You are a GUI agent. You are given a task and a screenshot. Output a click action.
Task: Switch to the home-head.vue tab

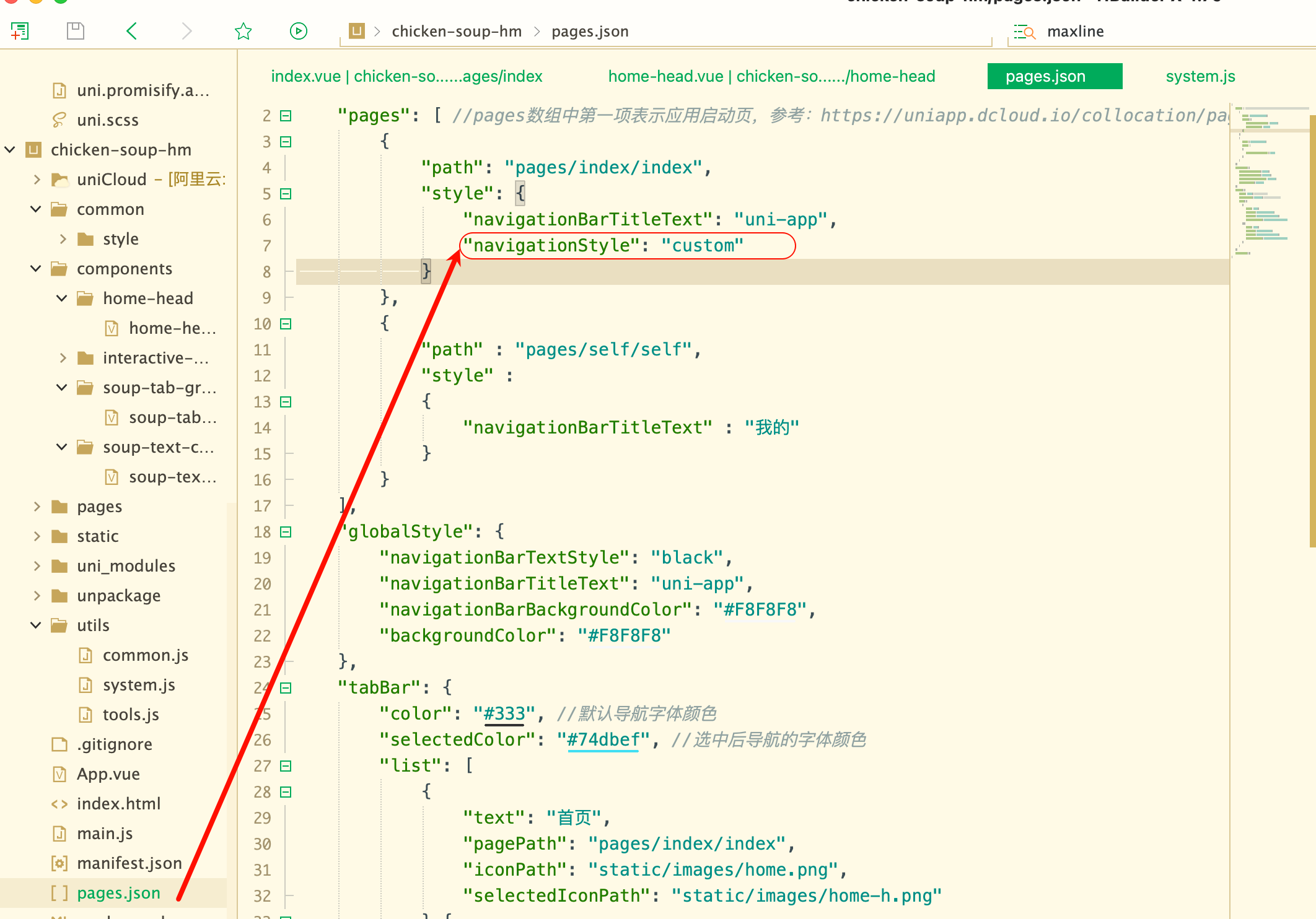tap(771, 76)
